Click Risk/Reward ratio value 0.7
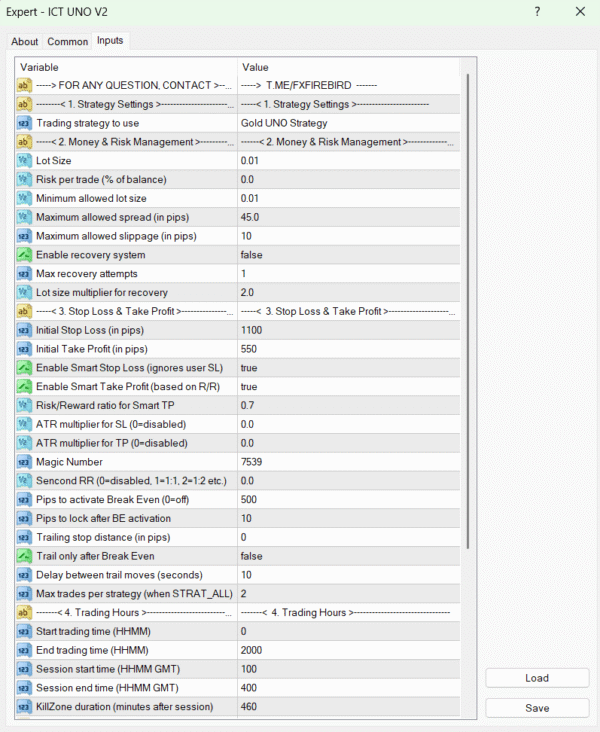This screenshot has width=600, height=732. tap(247, 405)
